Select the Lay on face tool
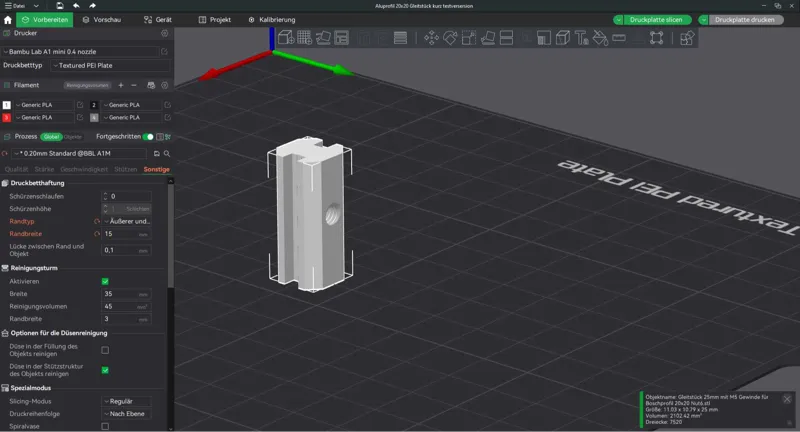Screen dimensions: 800x432 tap(488, 38)
